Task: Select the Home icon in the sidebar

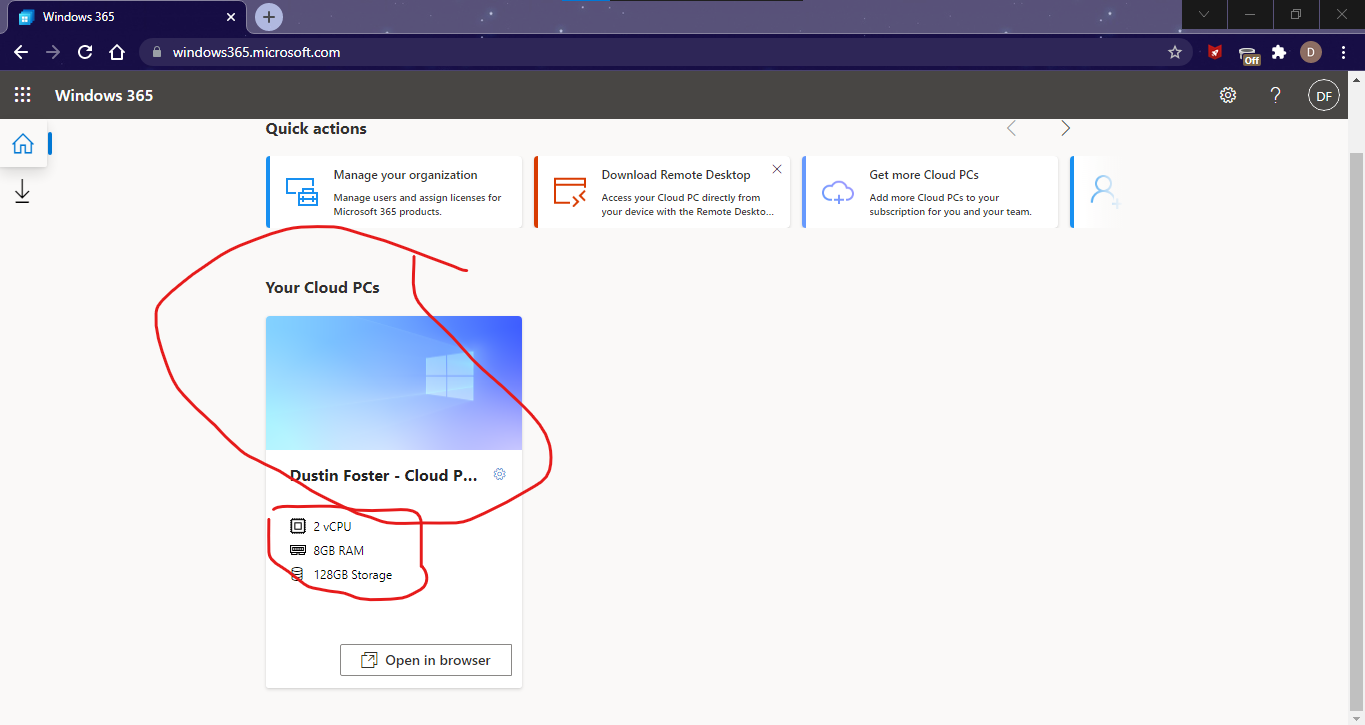Action: [23, 144]
